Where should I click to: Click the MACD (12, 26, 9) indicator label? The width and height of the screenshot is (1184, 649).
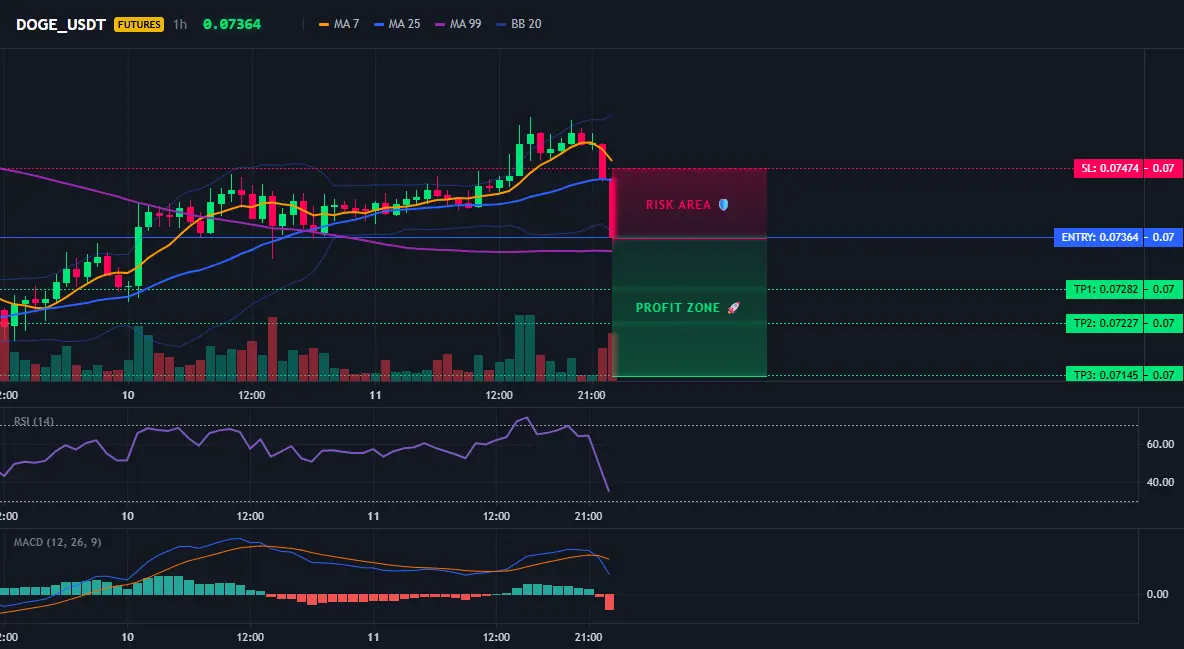[x=57, y=542]
